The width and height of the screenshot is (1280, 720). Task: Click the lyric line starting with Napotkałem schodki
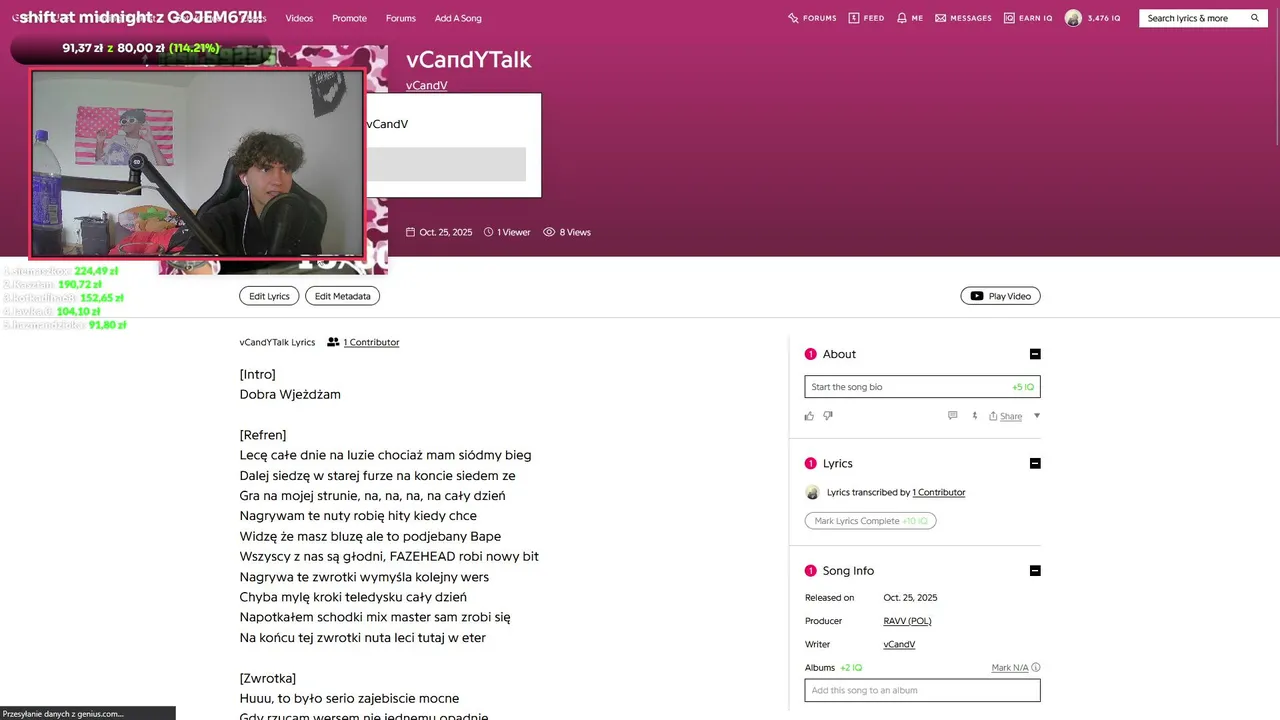pos(375,617)
